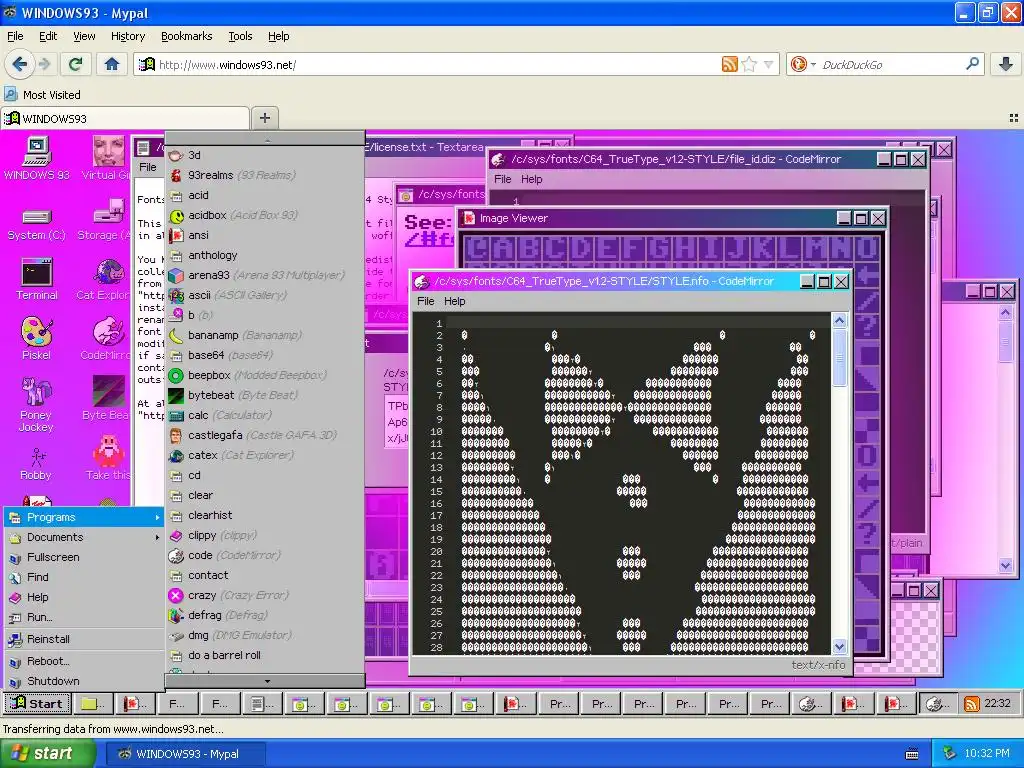Open the Robby stick figure icon
The image size is (1024, 768).
(x=37, y=464)
